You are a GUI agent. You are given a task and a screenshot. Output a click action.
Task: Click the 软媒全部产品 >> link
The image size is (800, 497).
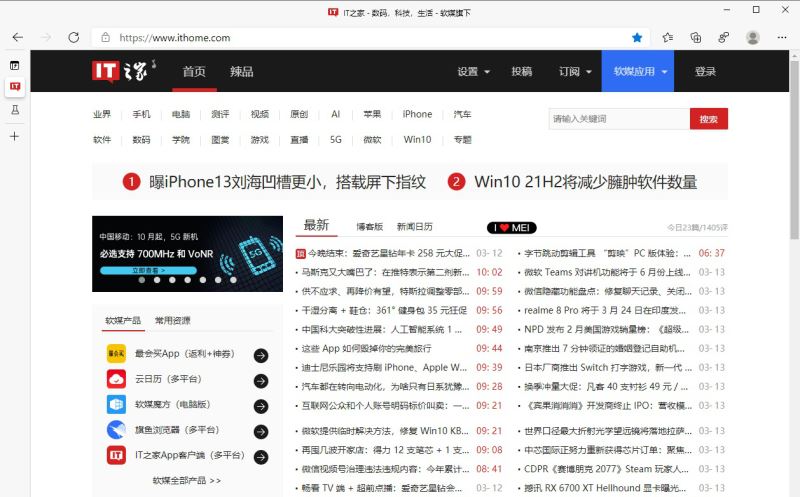187,481
